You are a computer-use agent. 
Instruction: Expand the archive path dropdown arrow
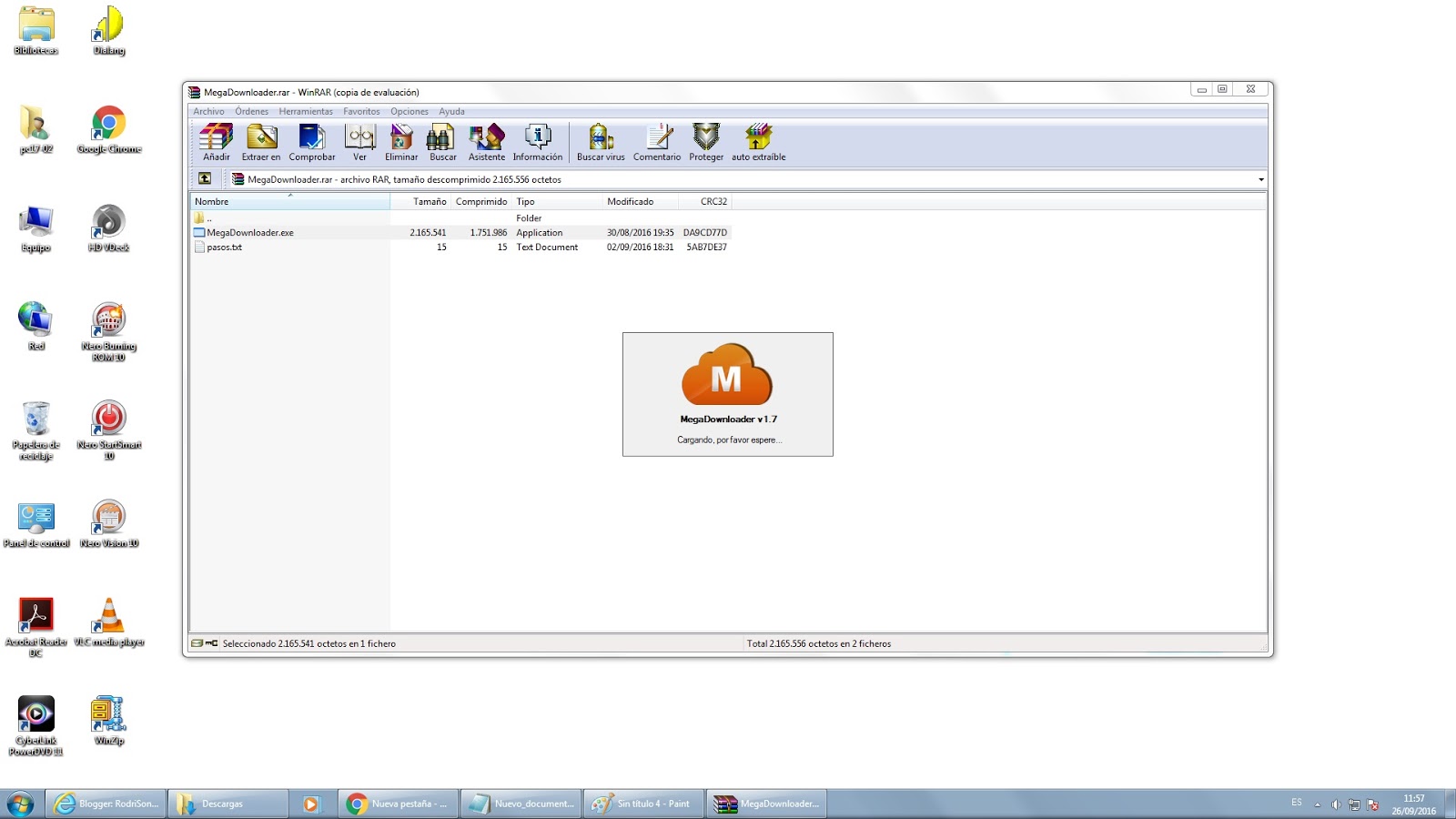1261,179
